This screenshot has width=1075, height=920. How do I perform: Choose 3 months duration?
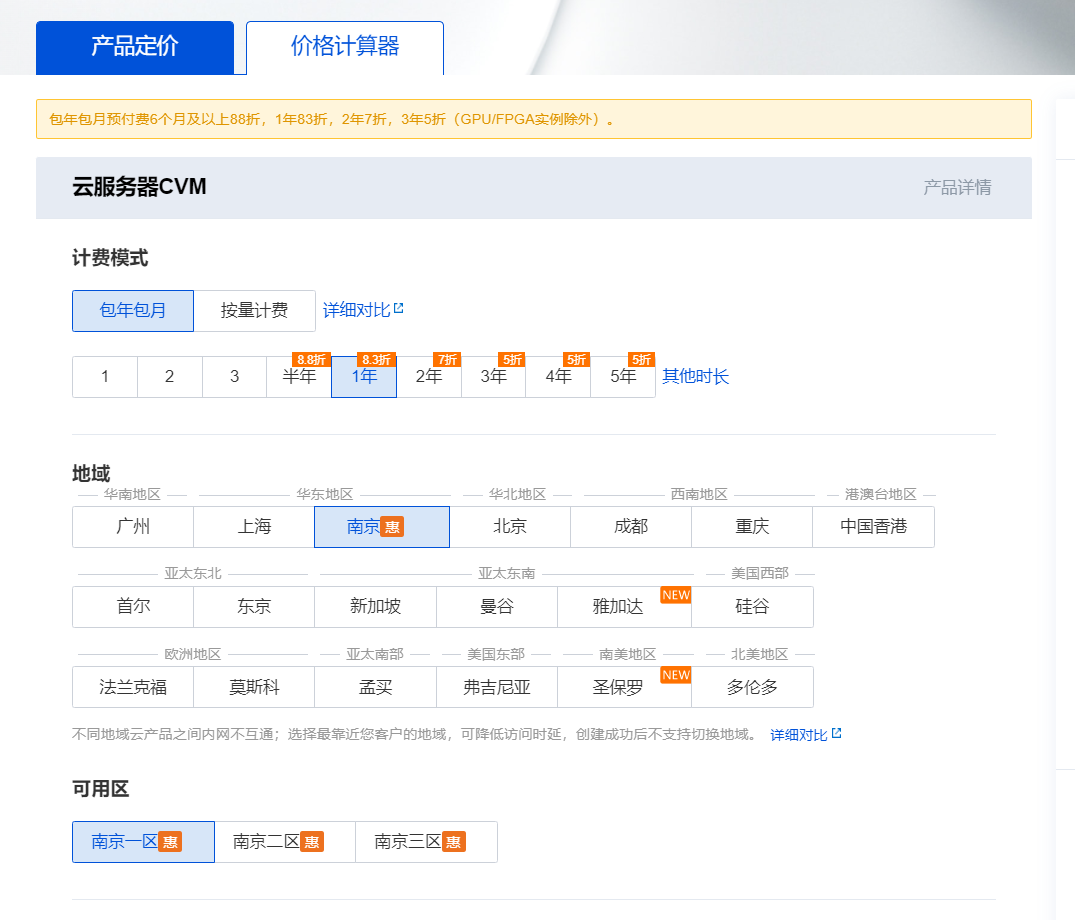234,376
